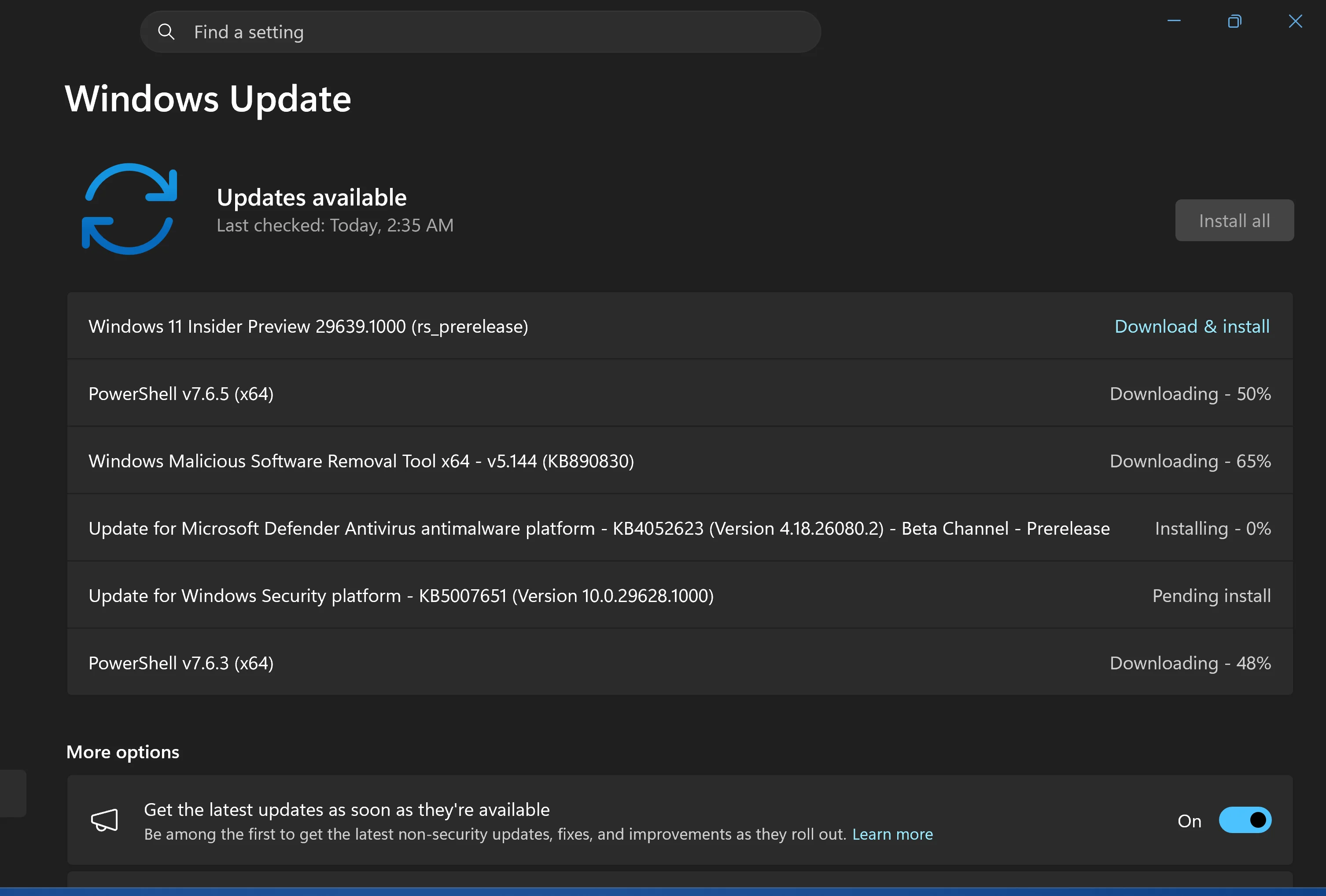Click Get the latest updates setting title
This screenshot has width=1326, height=896.
click(347, 809)
